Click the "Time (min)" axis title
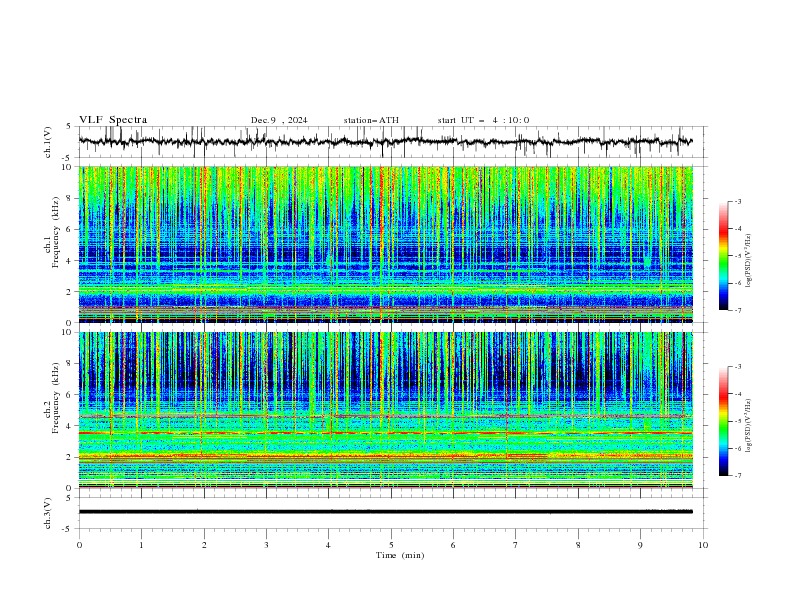Screen dimensions: 792x612 coord(400,555)
